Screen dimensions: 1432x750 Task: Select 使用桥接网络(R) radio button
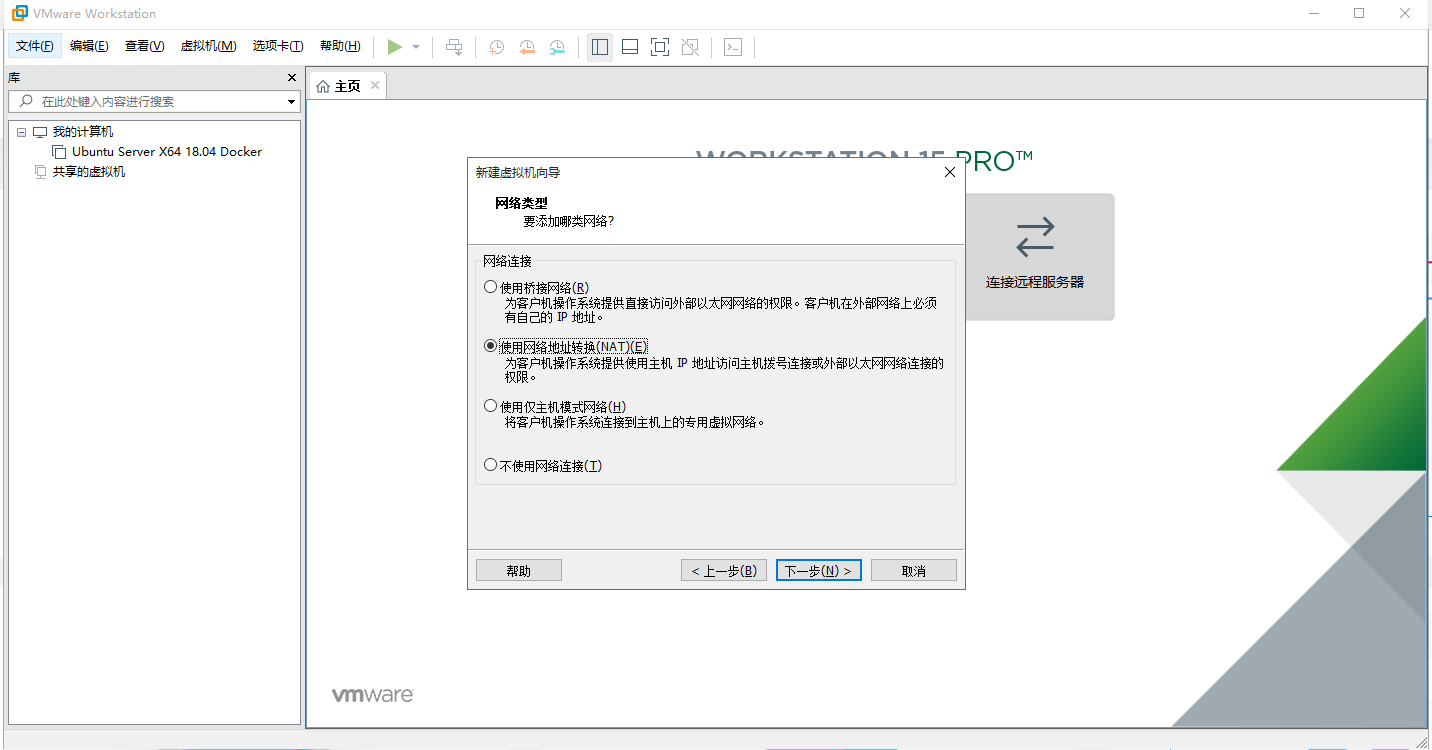(x=490, y=287)
